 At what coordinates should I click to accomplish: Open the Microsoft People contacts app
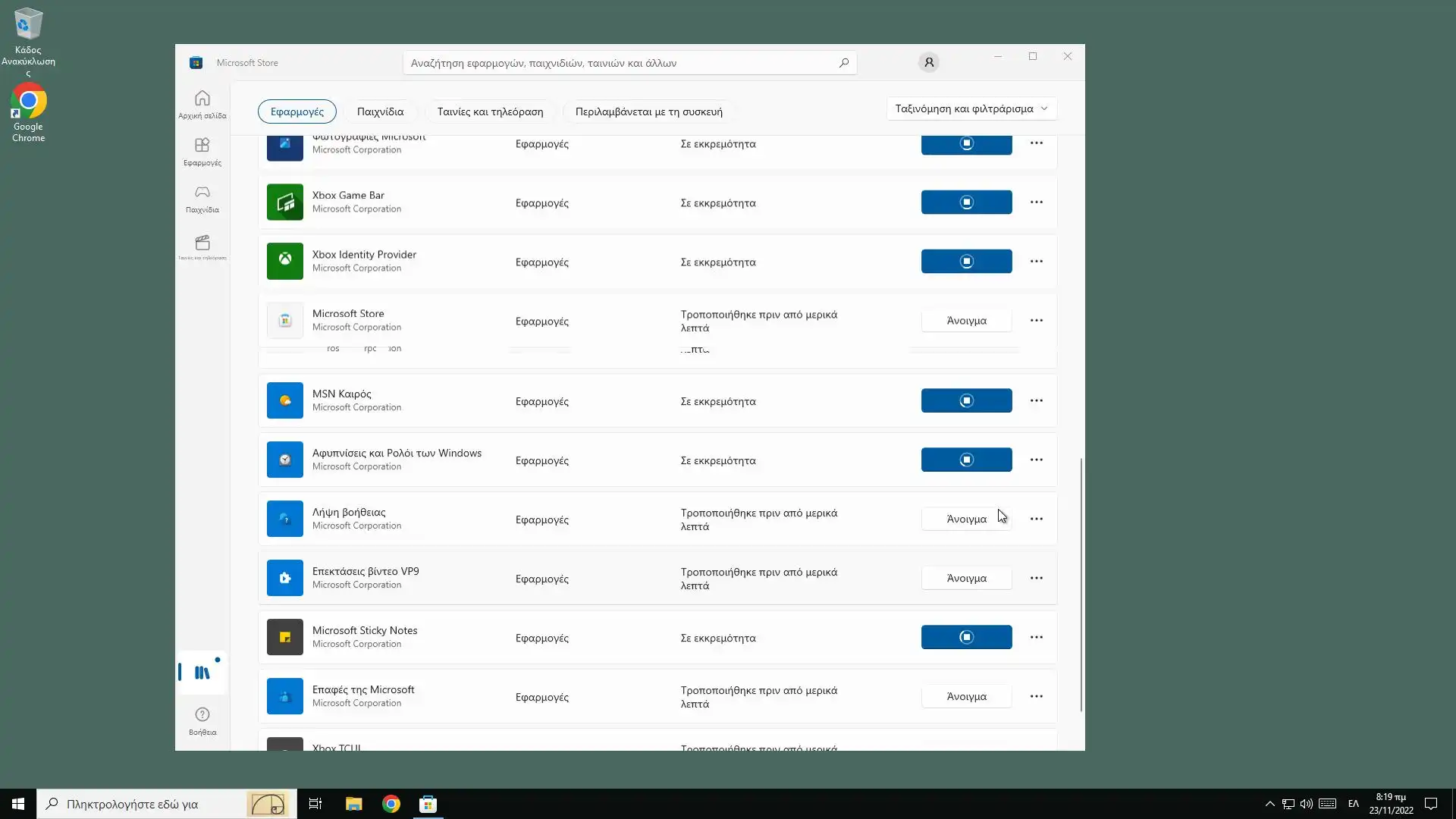tap(966, 697)
